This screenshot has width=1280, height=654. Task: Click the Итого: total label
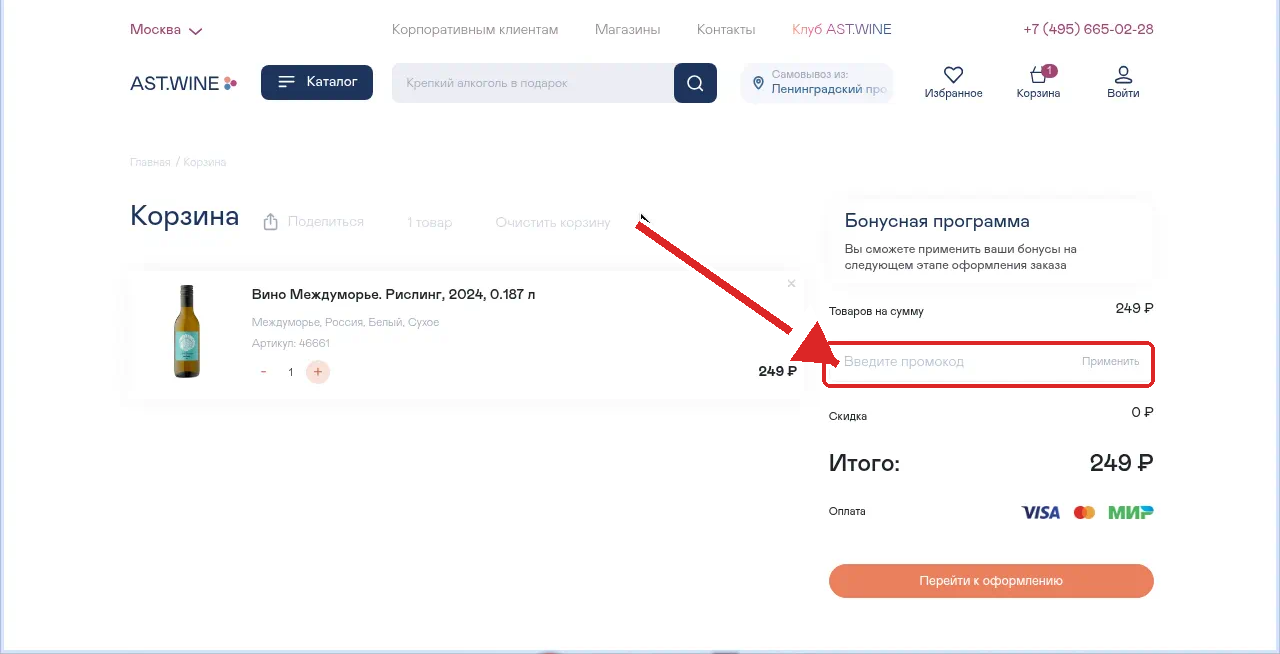tap(864, 463)
